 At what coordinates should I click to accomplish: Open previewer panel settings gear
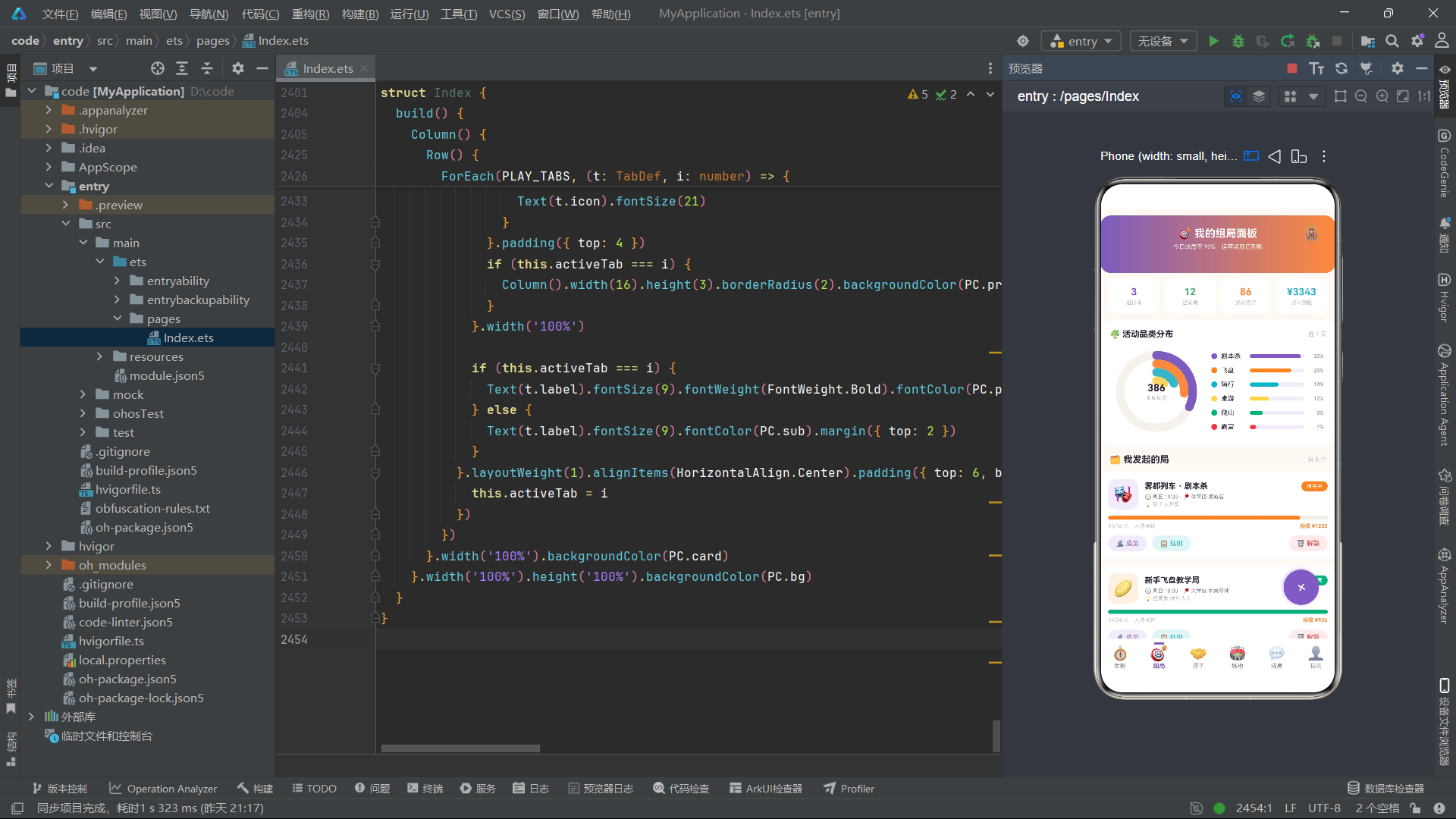point(1398,68)
